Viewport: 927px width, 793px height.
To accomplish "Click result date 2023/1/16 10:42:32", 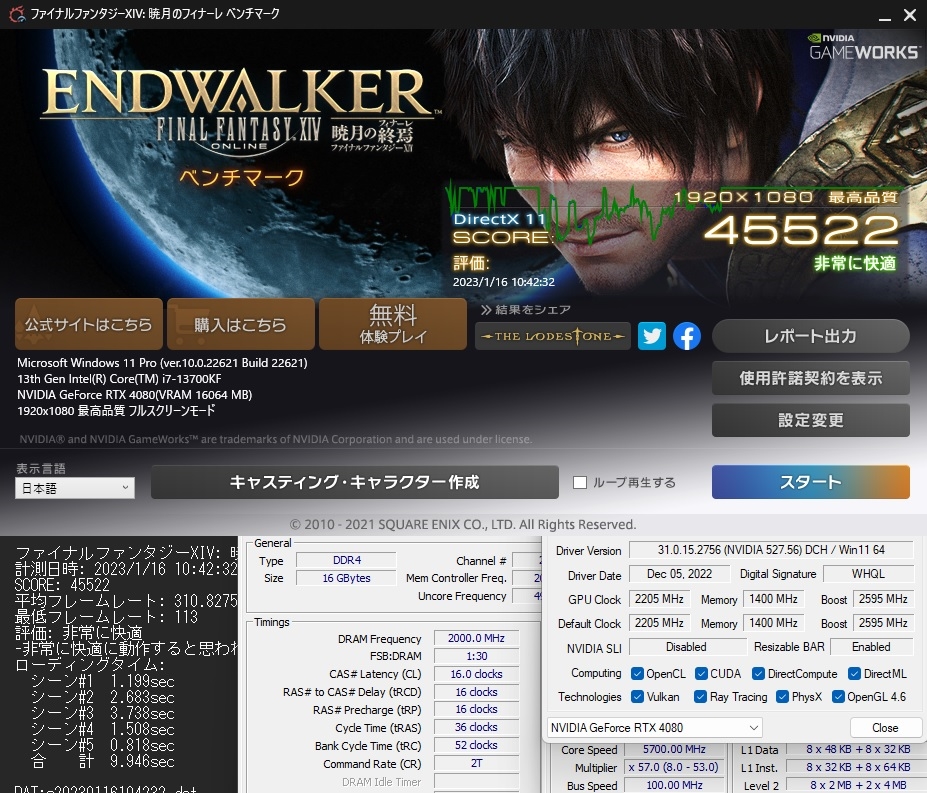I will click(x=504, y=282).
